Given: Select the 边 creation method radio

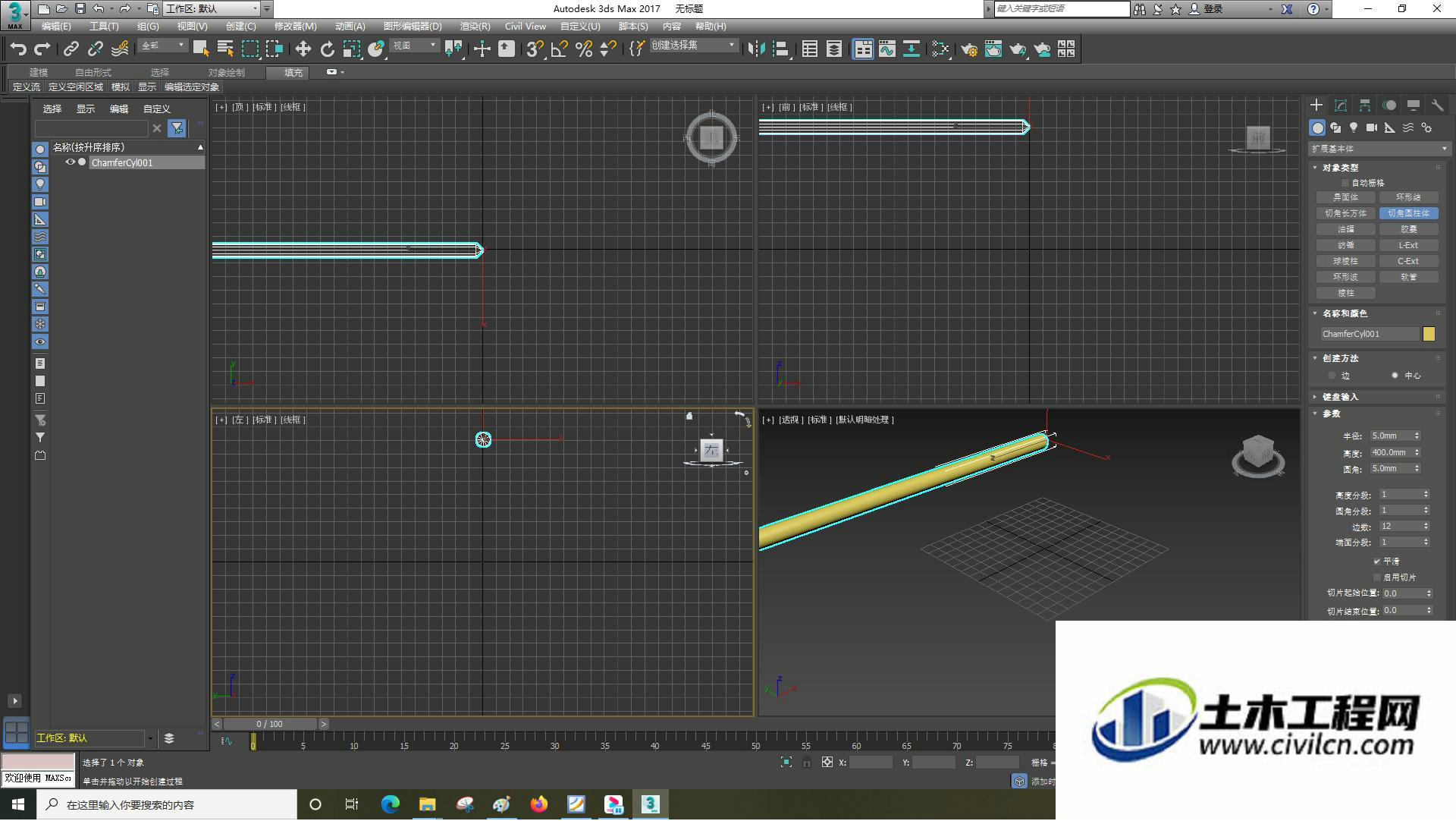Looking at the screenshot, I should pos(1332,376).
